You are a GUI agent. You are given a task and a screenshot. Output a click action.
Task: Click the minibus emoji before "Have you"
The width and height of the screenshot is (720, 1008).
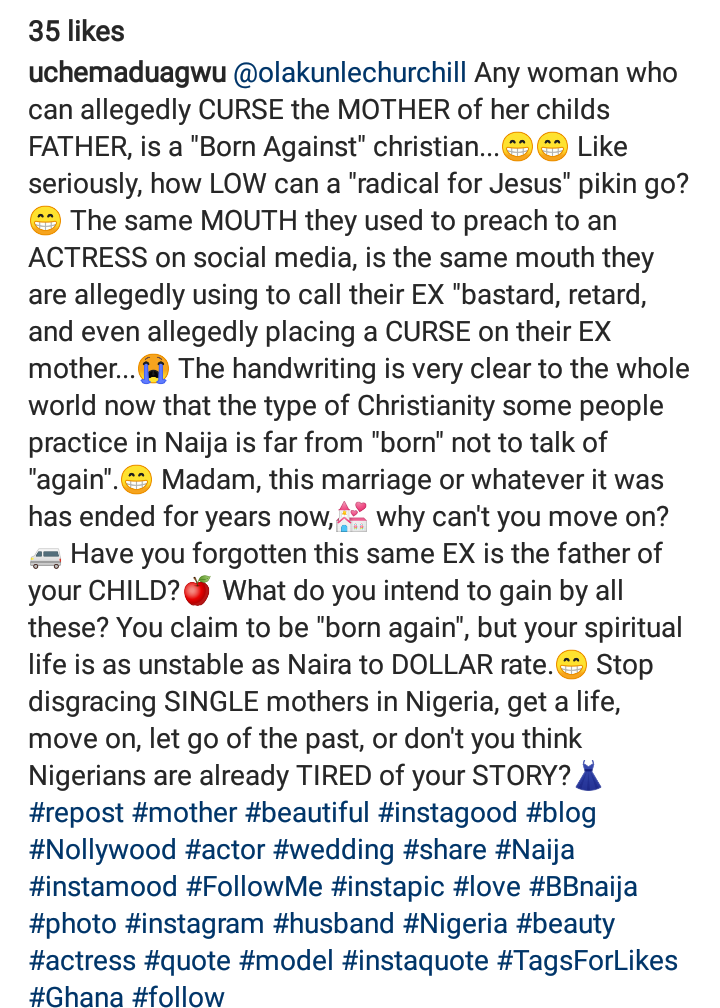pyautogui.click(x=46, y=555)
